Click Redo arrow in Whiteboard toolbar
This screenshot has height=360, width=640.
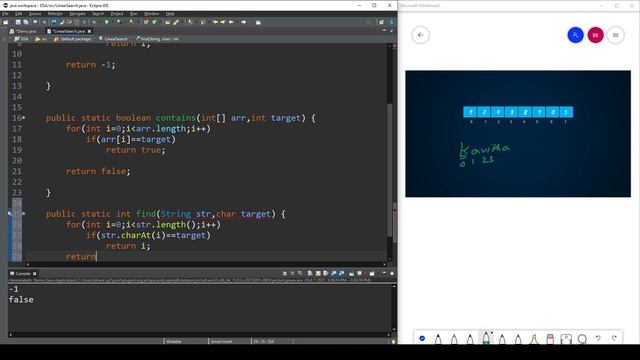click(614, 338)
